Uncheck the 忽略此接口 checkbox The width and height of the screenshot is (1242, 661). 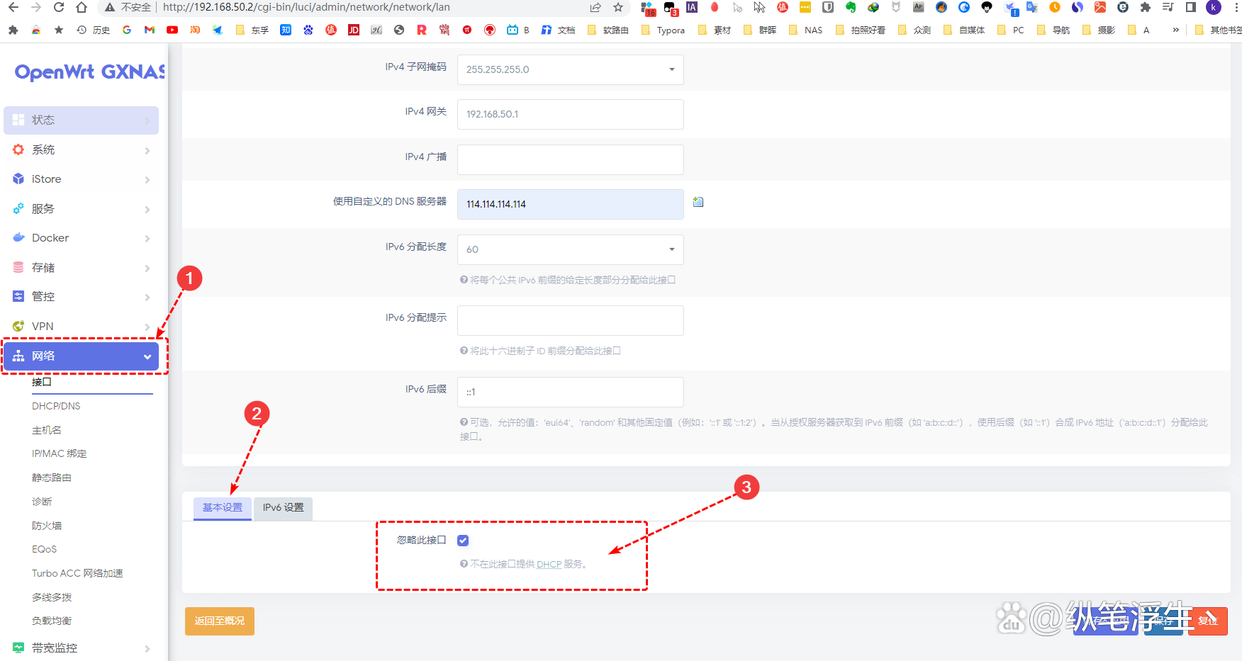463,539
